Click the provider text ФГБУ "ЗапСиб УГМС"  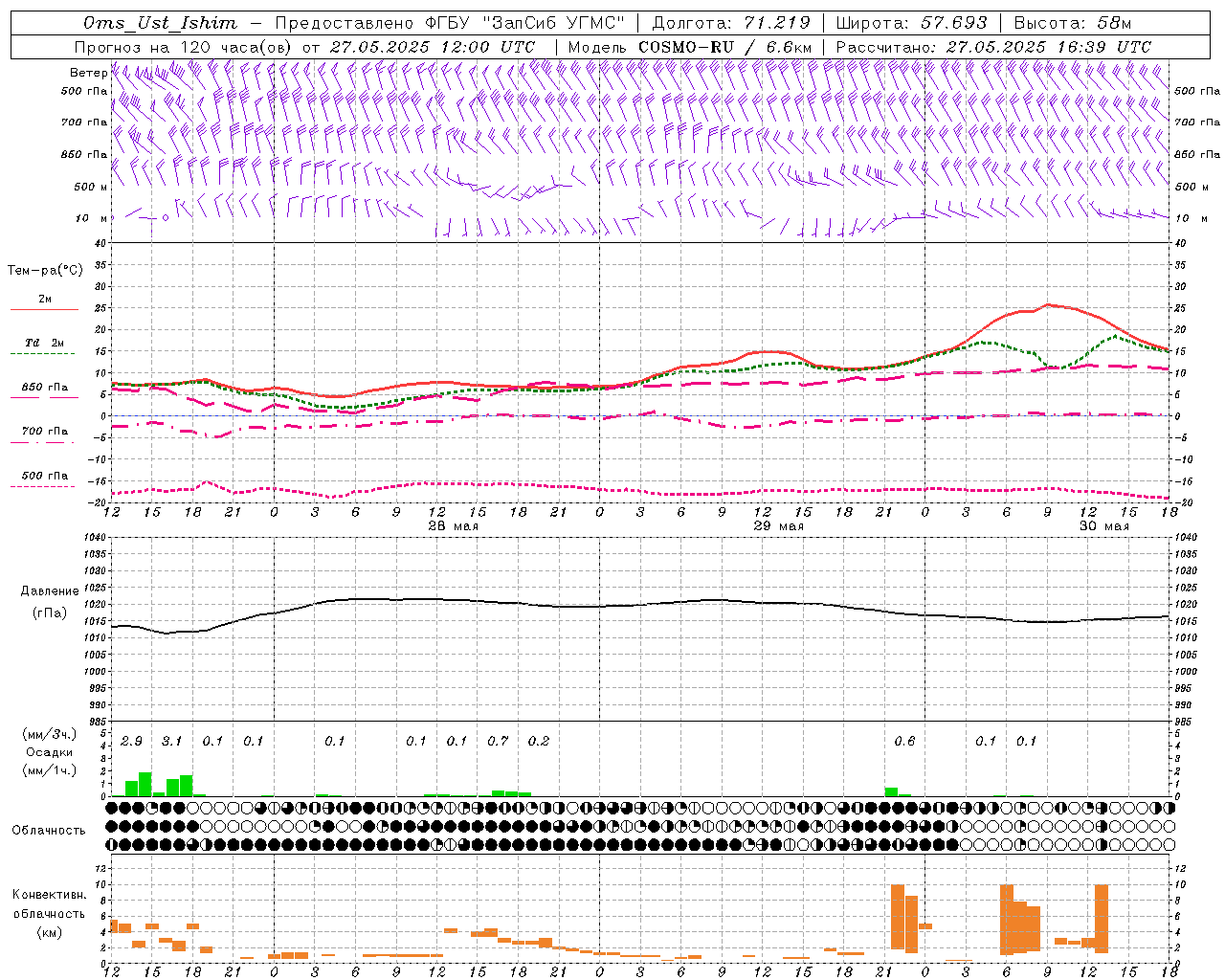pos(524,23)
